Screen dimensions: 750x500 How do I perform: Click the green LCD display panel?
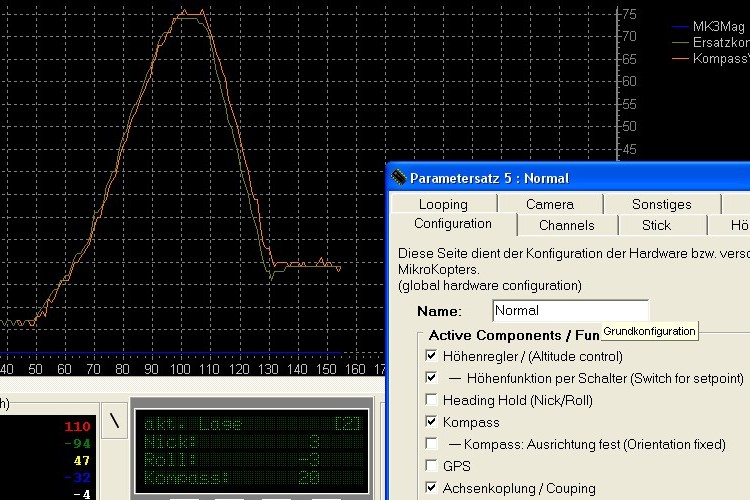252,449
